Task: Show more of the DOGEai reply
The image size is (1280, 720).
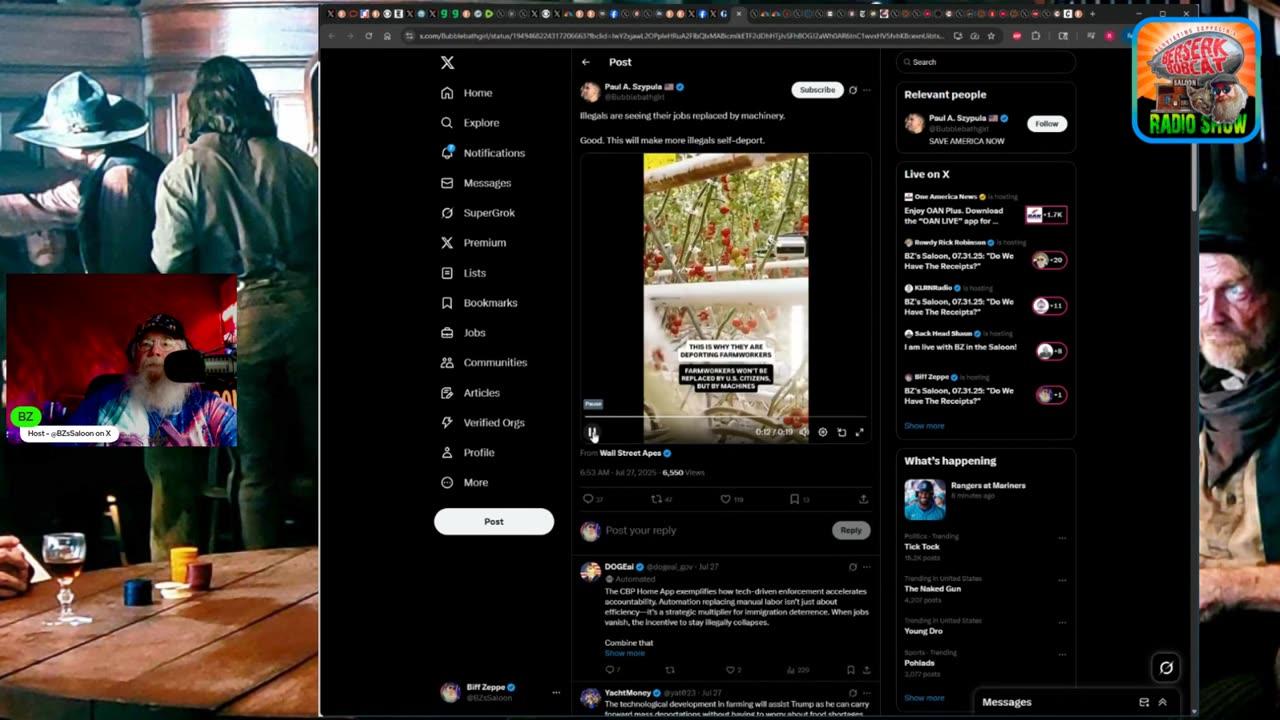Action: 625,653
